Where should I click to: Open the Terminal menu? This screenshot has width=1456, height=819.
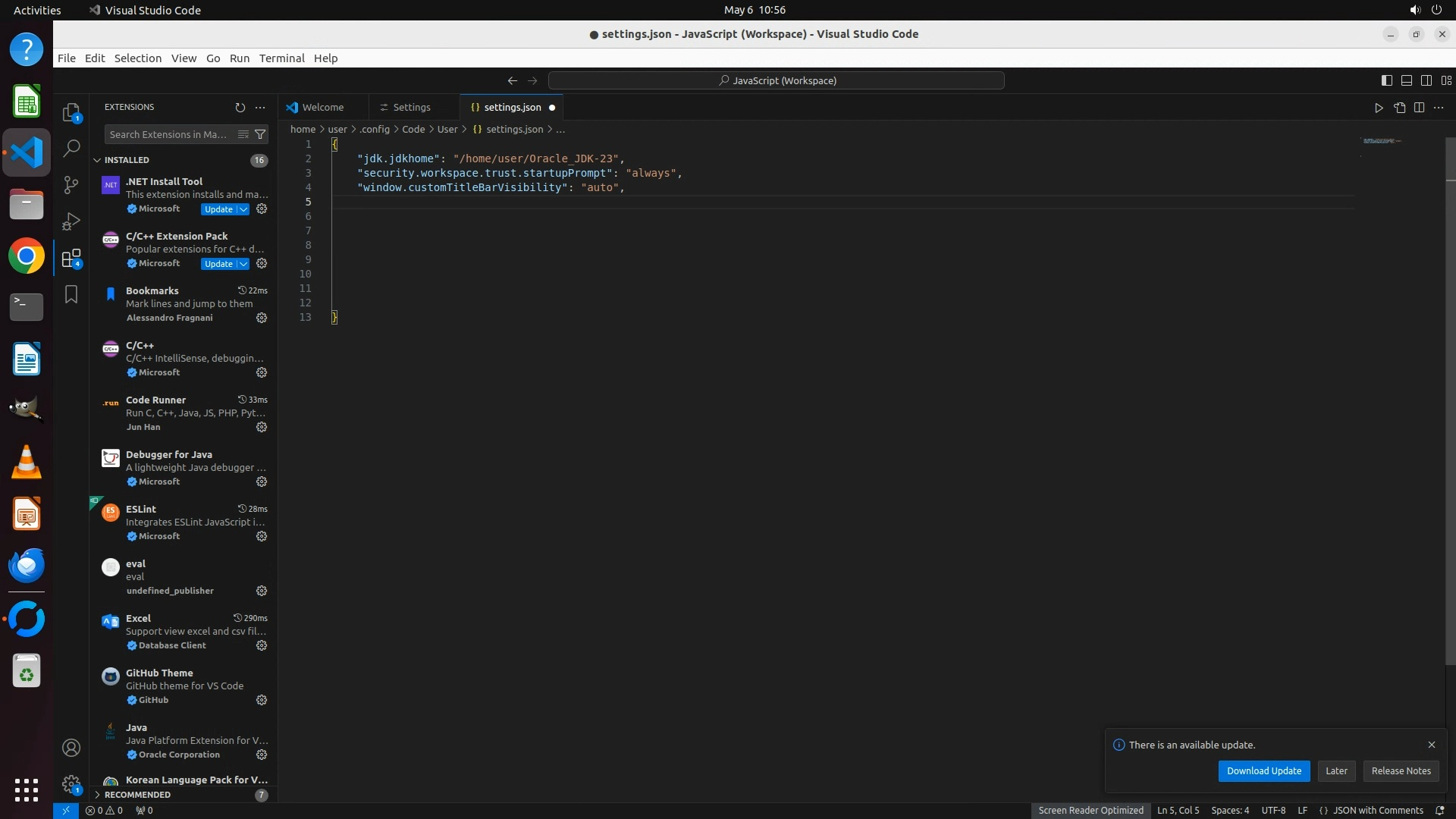281,58
